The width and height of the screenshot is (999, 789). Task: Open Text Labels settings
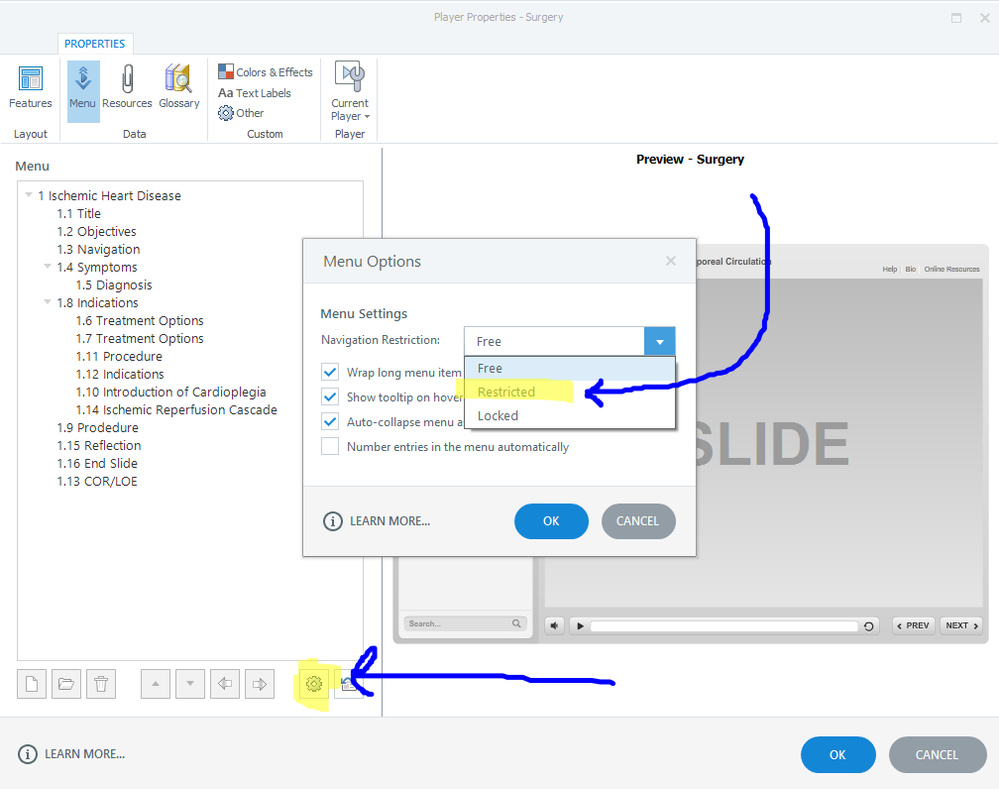click(x=254, y=93)
